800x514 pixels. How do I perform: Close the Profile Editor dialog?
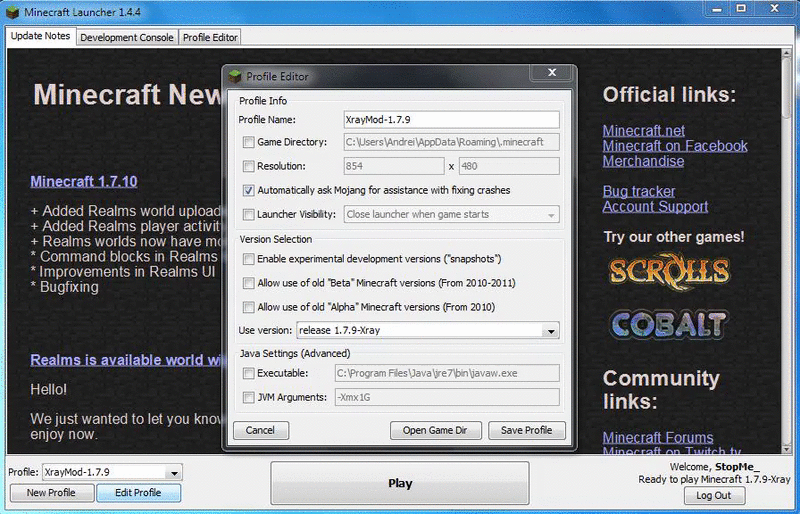[552, 72]
